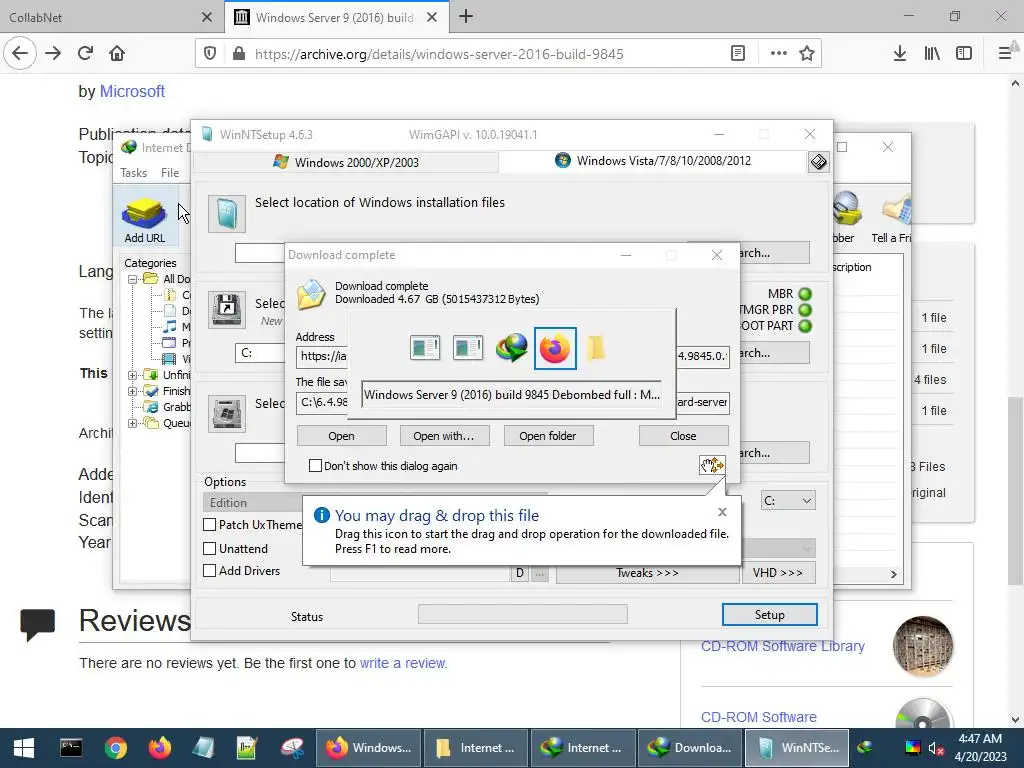Select IDM globe icon in task switcher
Screen dimensions: 1024x768
[x=511, y=348]
